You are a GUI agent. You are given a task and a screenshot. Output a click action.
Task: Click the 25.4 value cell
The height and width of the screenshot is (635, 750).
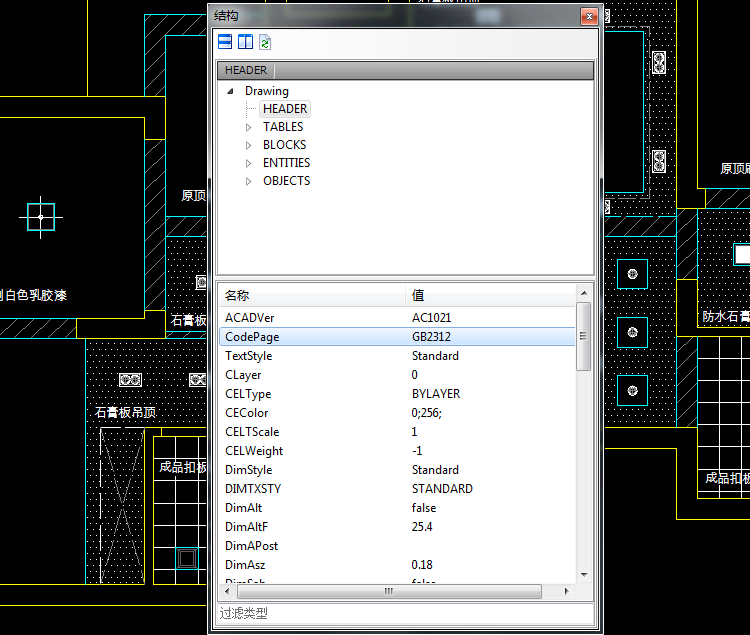422,527
